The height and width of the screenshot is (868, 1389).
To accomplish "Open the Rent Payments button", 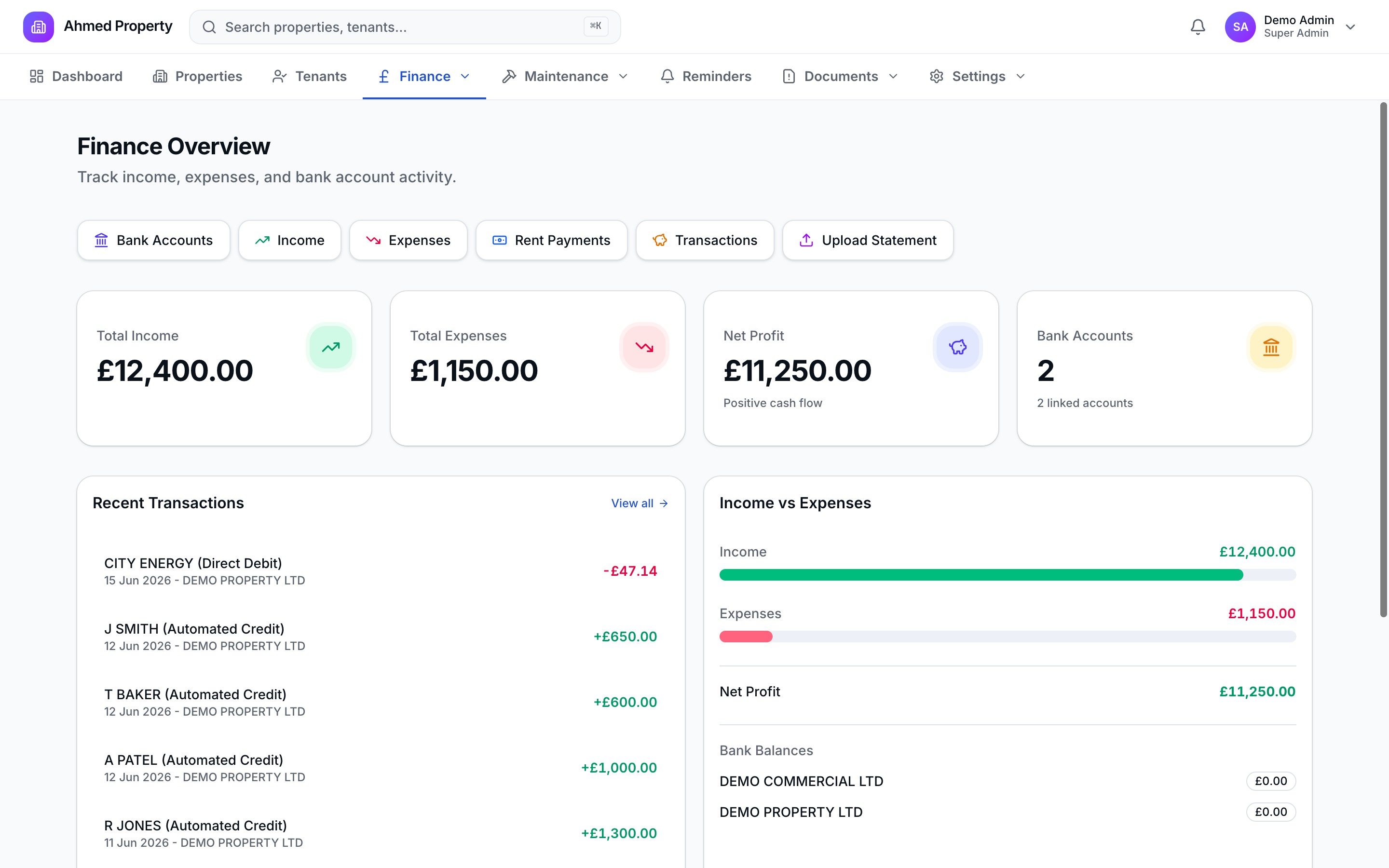I will (x=552, y=240).
